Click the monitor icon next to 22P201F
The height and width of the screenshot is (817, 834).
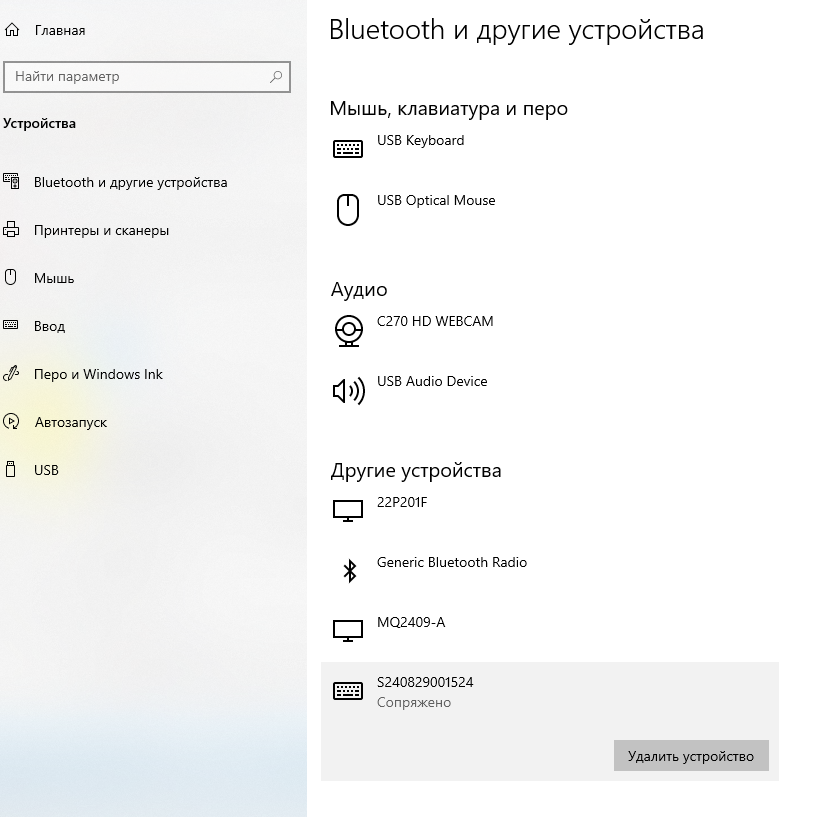(x=348, y=511)
